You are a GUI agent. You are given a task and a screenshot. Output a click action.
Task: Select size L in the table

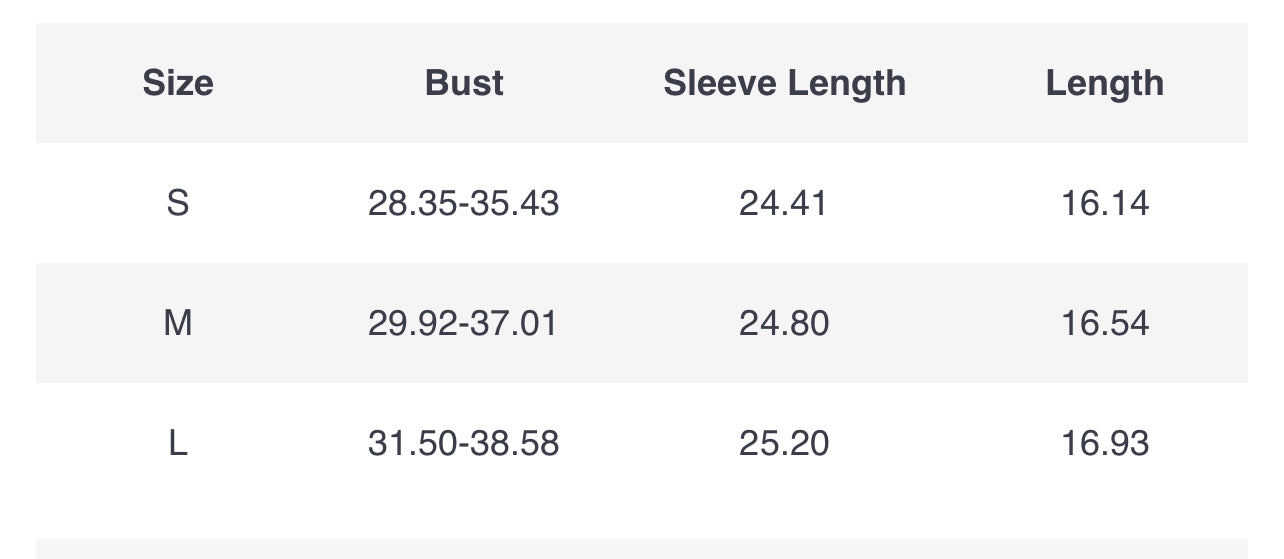tap(178, 443)
